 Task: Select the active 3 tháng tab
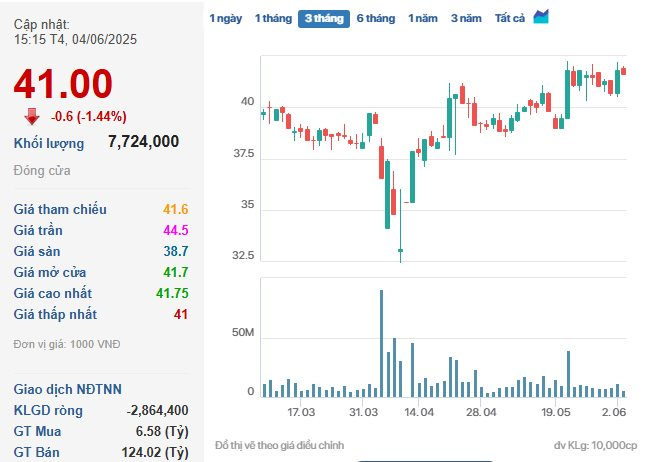click(x=323, y=18)
